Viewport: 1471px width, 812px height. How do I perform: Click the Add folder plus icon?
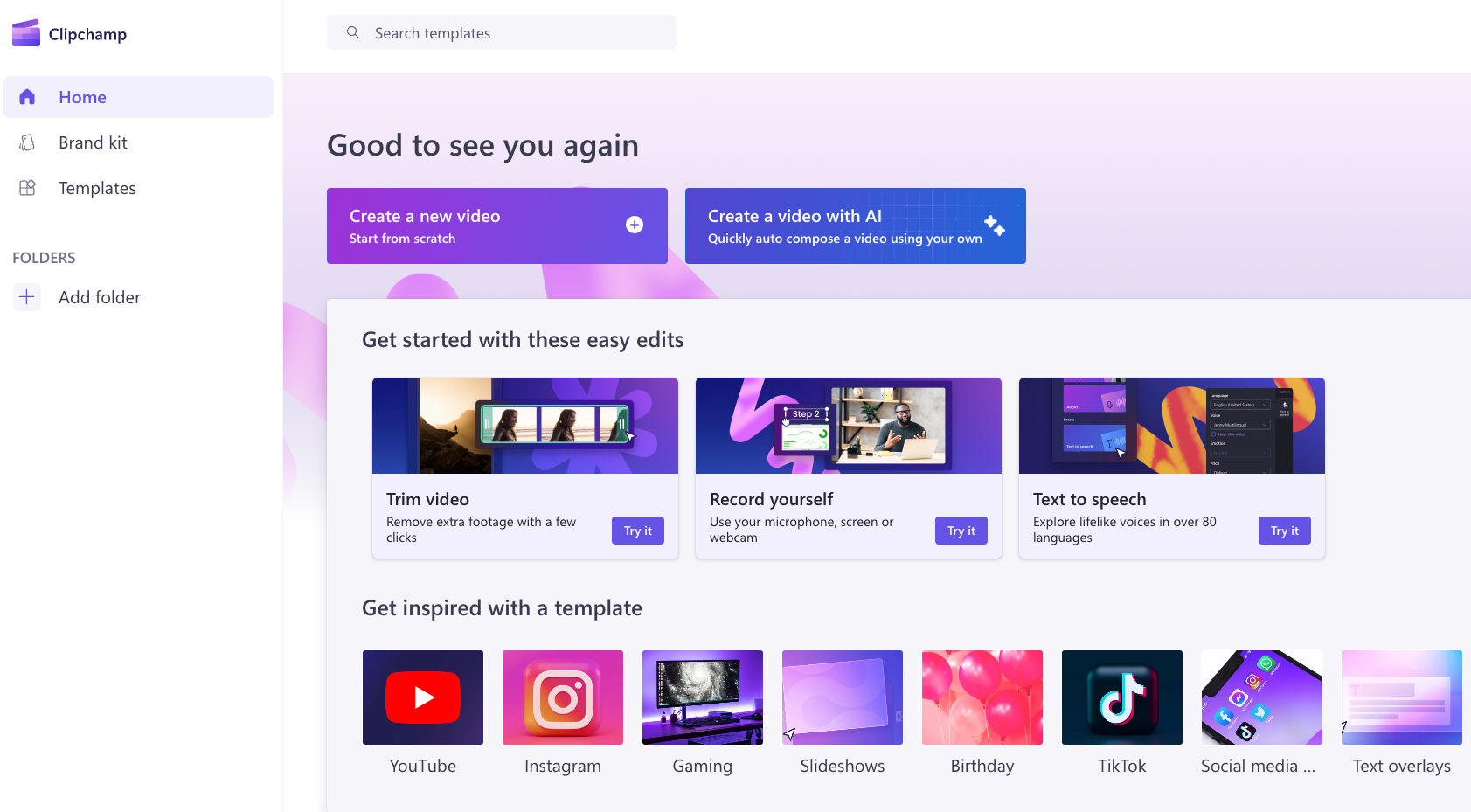(27, 297)
